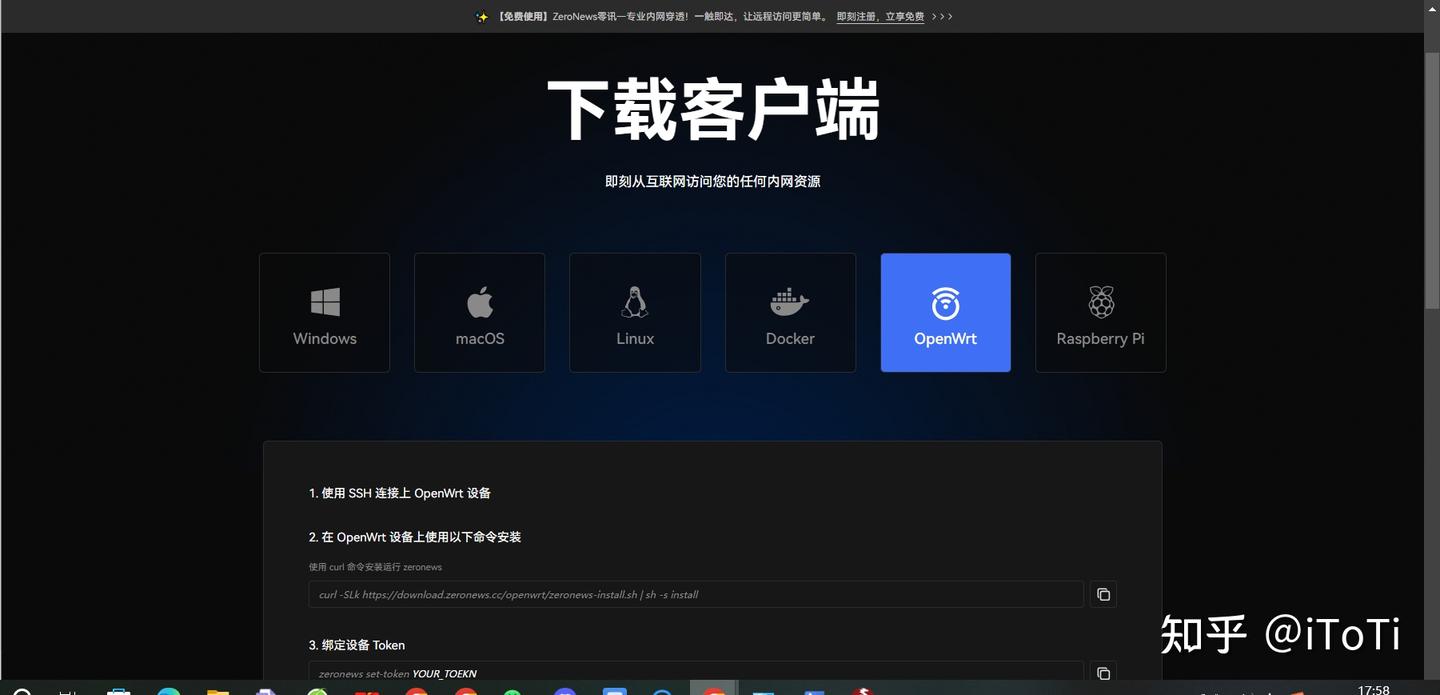
Task: Select the macOS Apple icon
Action: pos(479,301)
